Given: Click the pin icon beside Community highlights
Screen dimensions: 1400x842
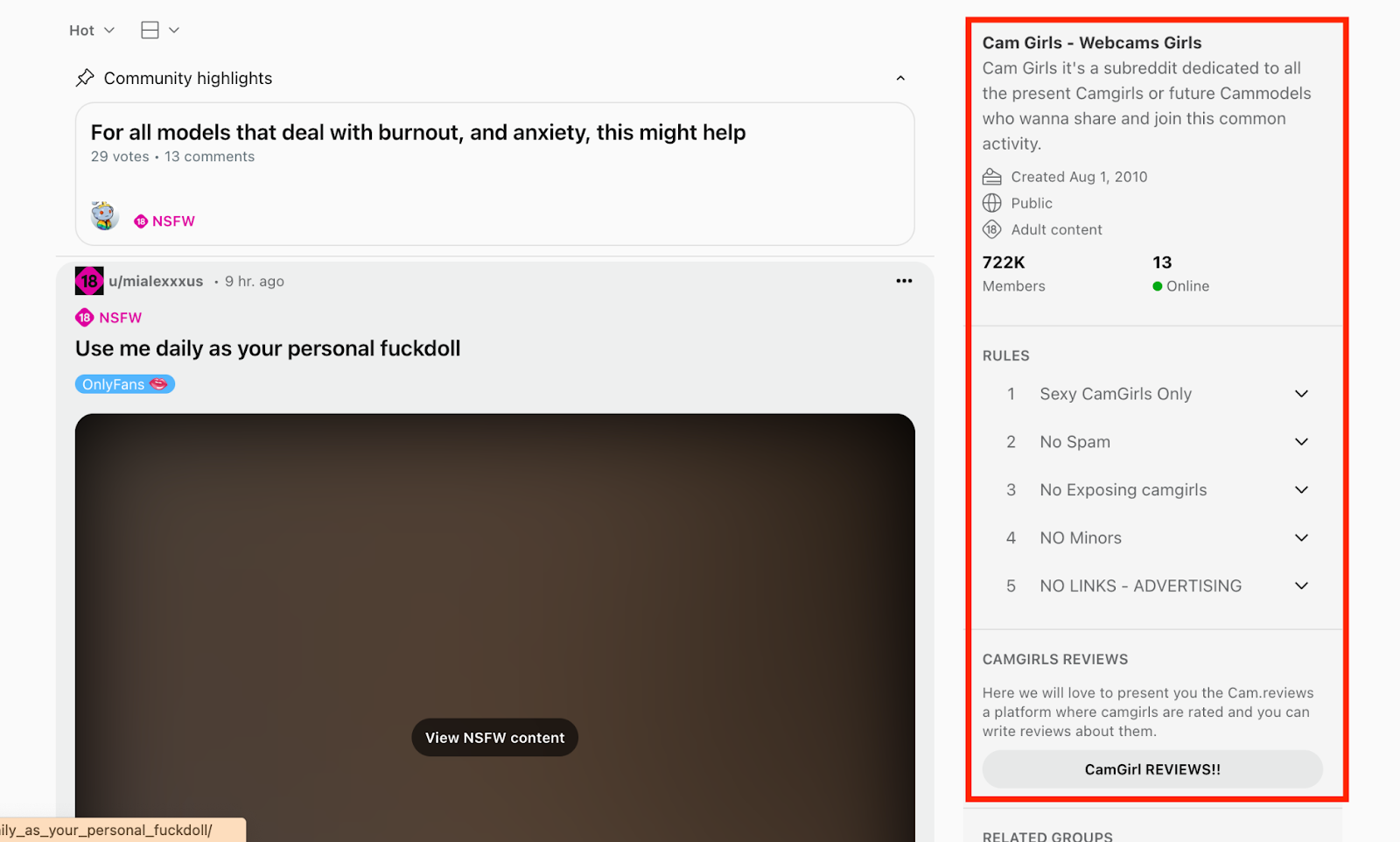Looking at the screenshot, I should tap(85, 78).
